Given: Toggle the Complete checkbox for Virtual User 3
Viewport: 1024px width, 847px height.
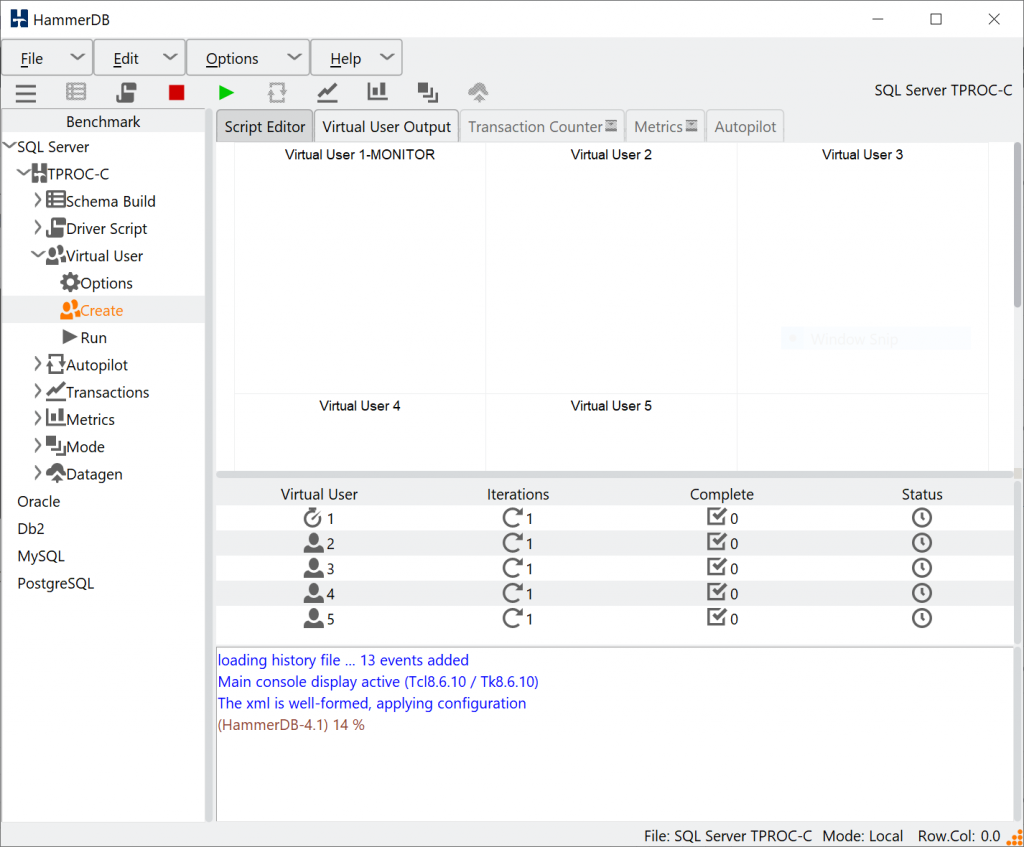Looking at the screenshot, I should tap(716, 568).
